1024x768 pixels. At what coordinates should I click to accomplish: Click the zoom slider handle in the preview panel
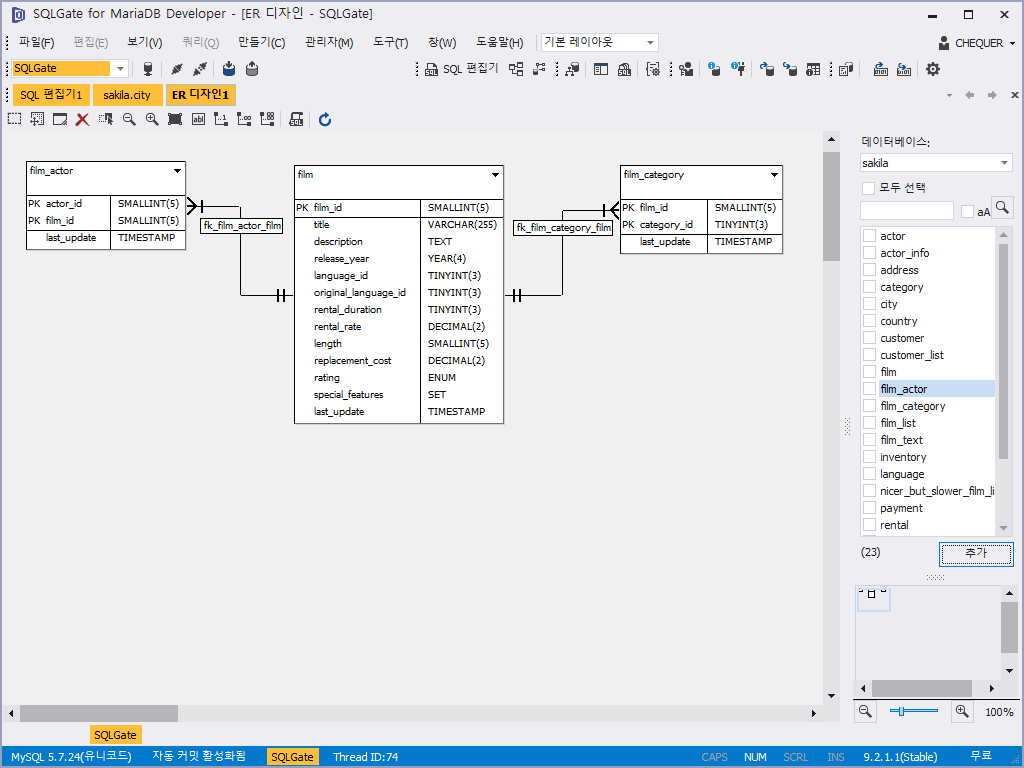(x=901, y=711)
